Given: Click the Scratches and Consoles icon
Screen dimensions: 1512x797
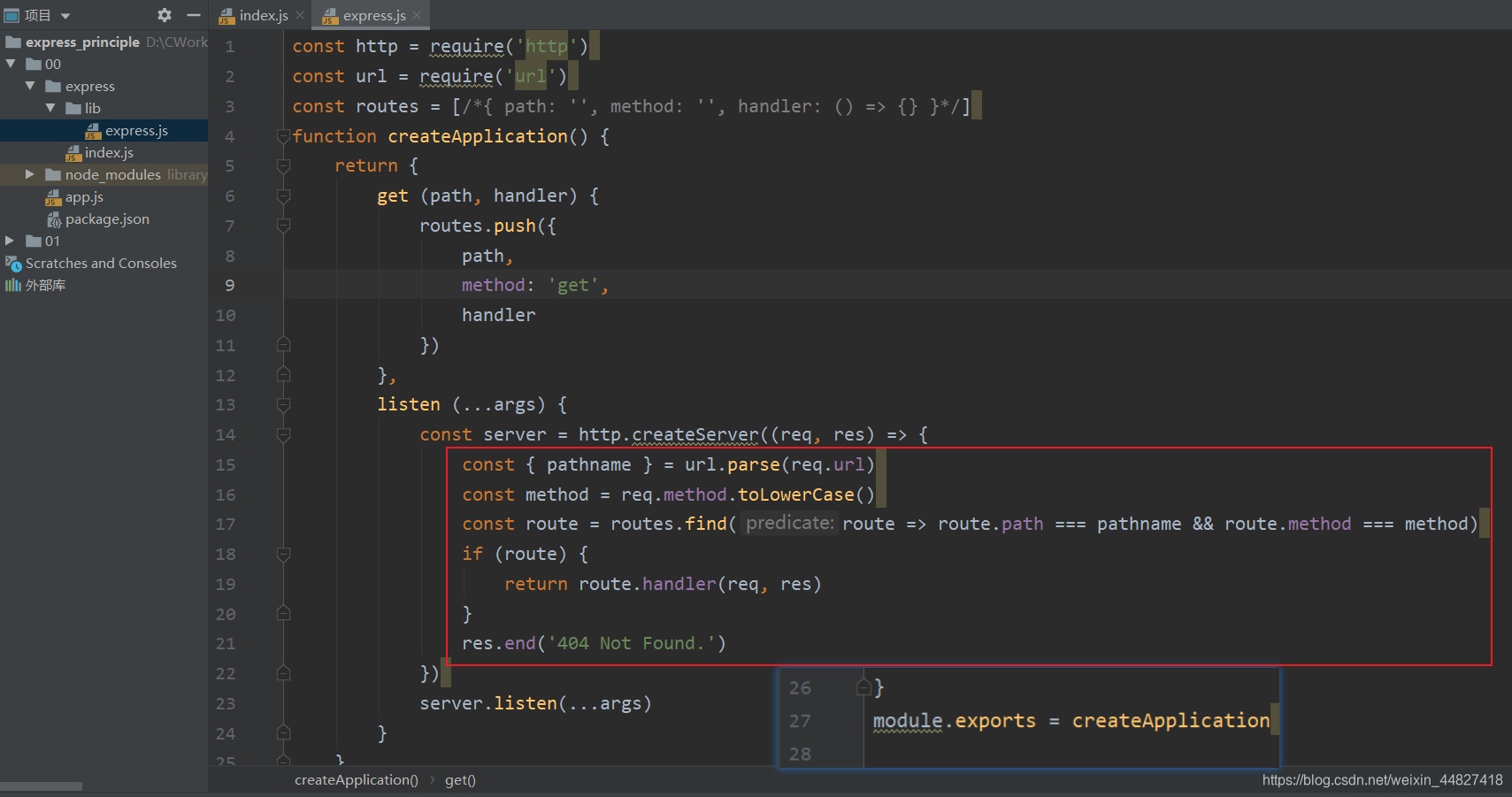Looking at the screenshot, I should pyautogui.click(x=13, y=263).
